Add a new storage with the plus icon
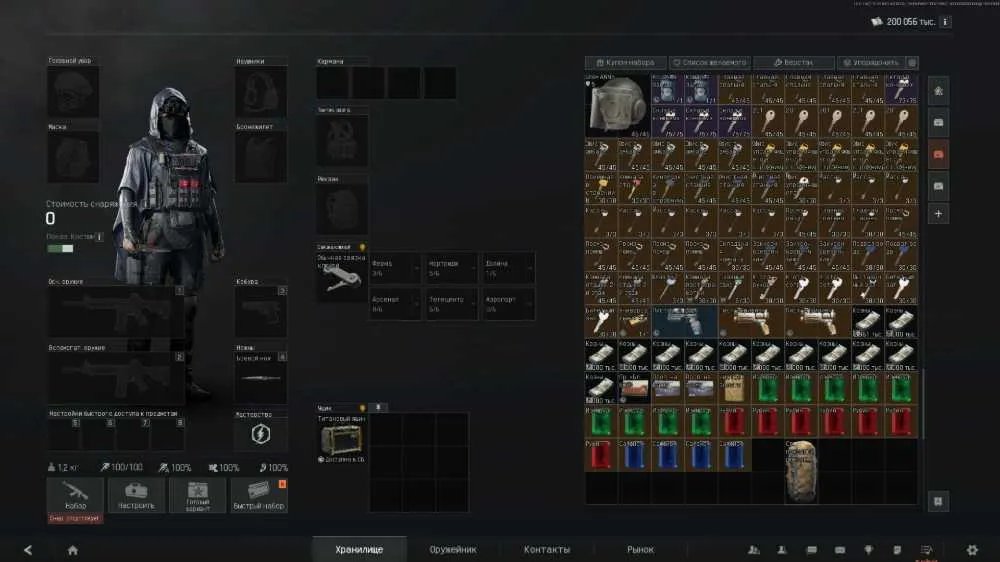 point(938,214)
